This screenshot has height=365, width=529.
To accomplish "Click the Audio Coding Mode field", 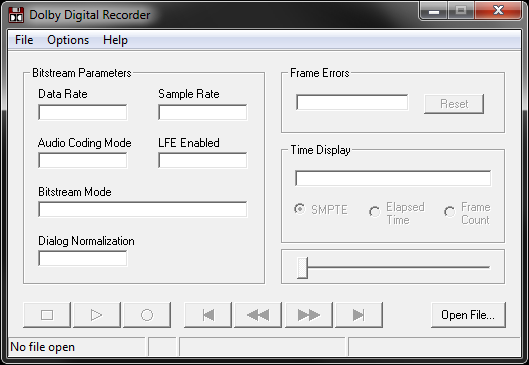I will tap(83, 160).
